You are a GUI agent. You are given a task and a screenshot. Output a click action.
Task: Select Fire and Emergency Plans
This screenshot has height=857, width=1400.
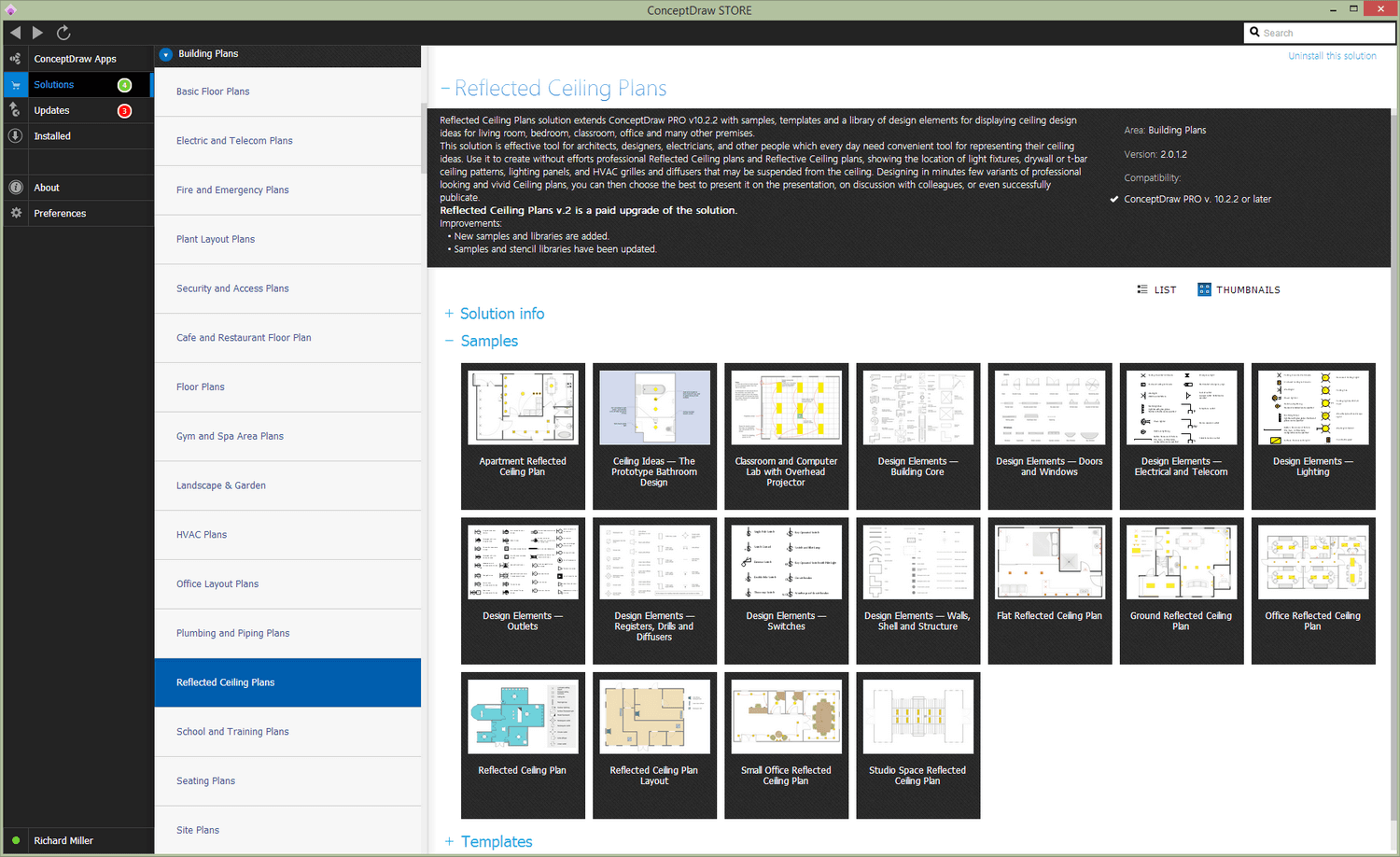click(x=287, y=190)
